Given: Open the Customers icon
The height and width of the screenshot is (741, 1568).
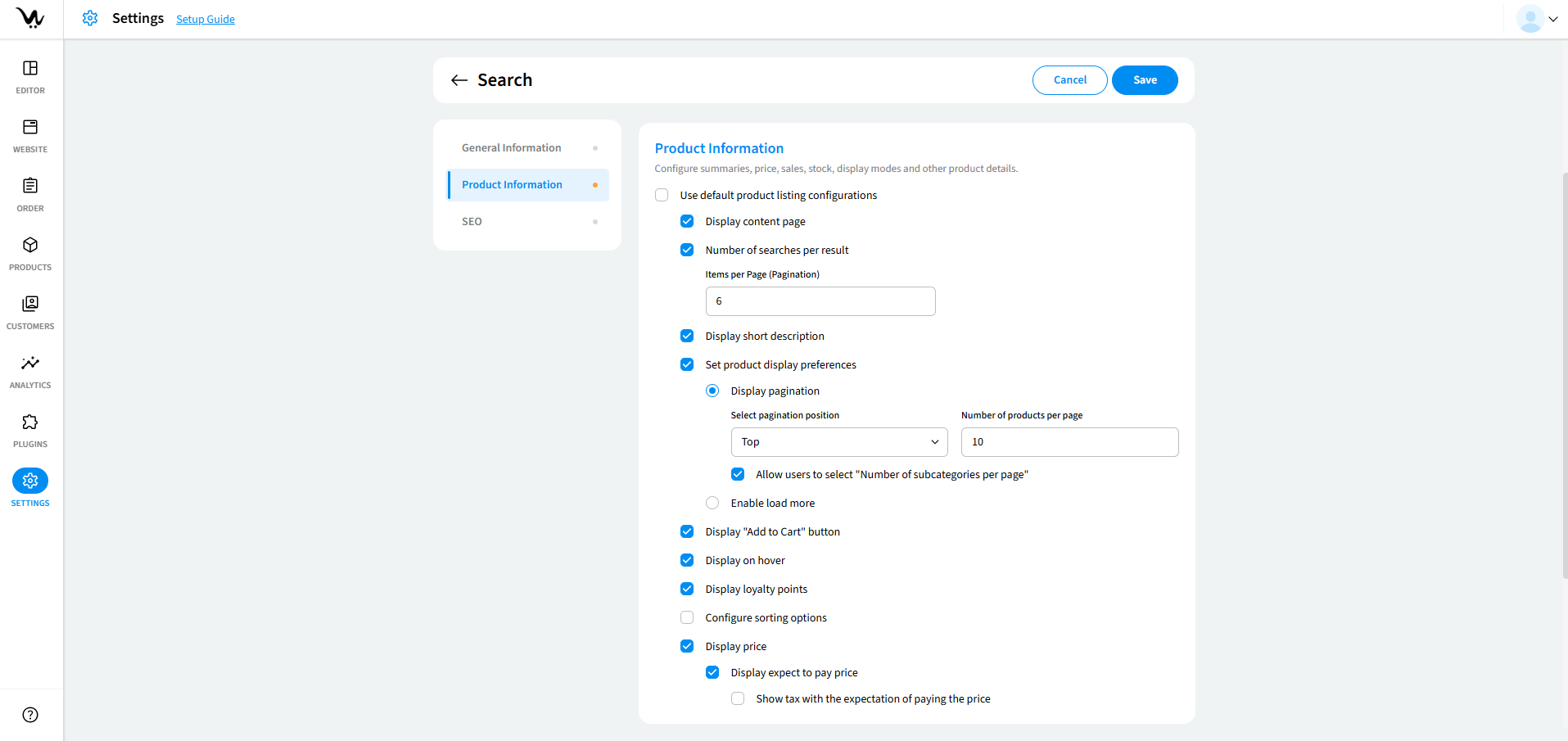Looking at the screenshot, I should pyautogui.click(x=30, y=305).
